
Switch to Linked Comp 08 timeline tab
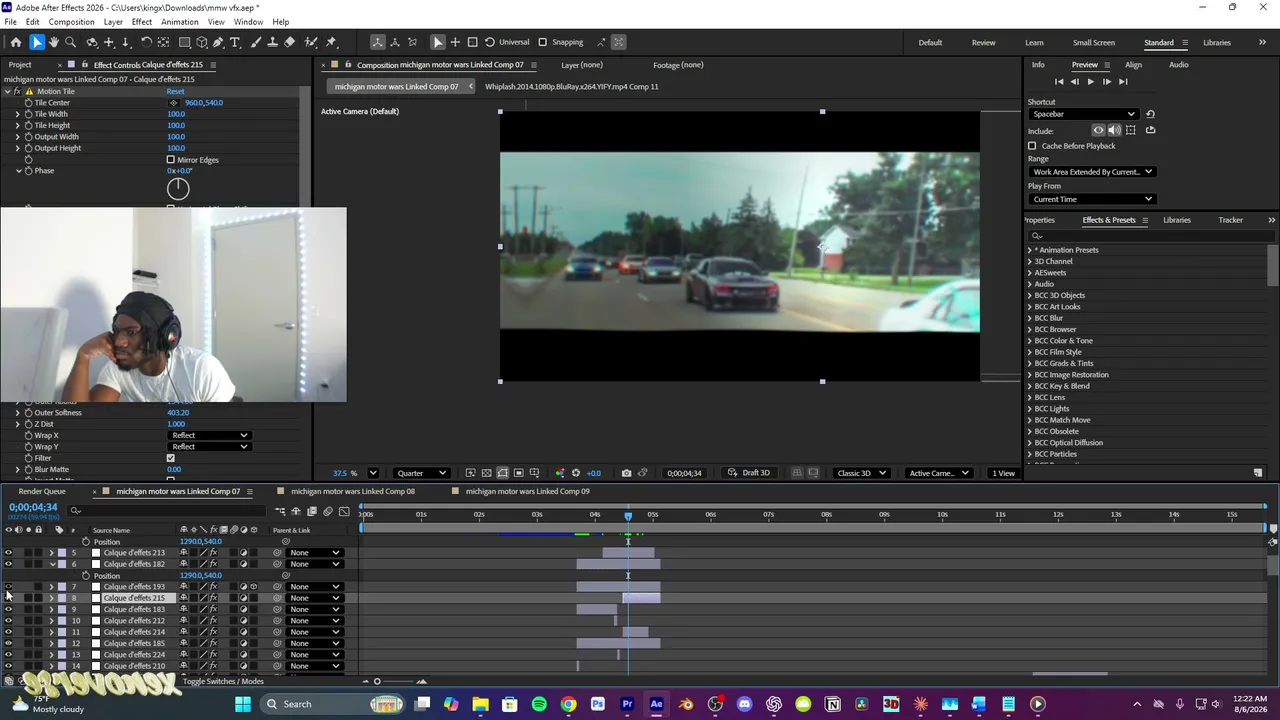click(x=353, y=491)
